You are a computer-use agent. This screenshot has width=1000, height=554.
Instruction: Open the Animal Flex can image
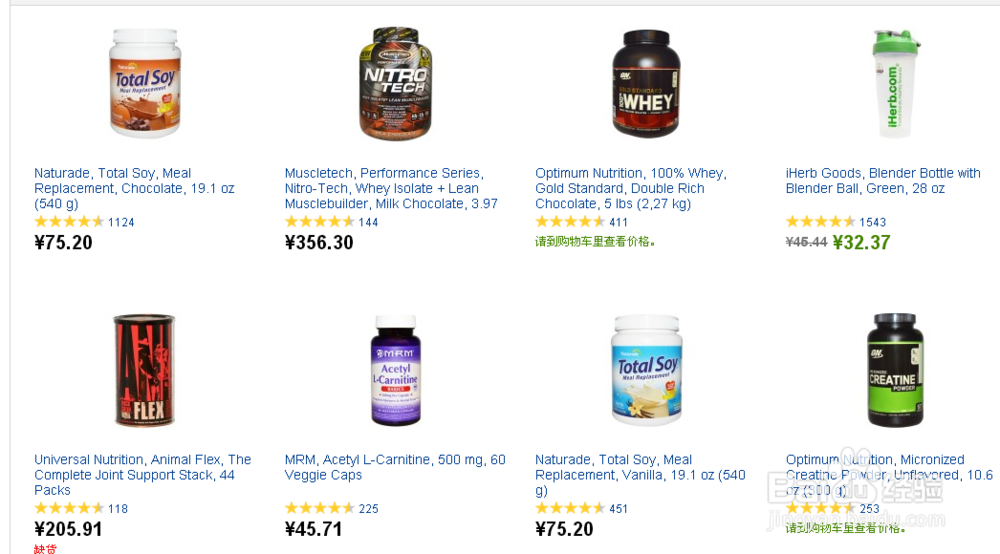[144, 370]
